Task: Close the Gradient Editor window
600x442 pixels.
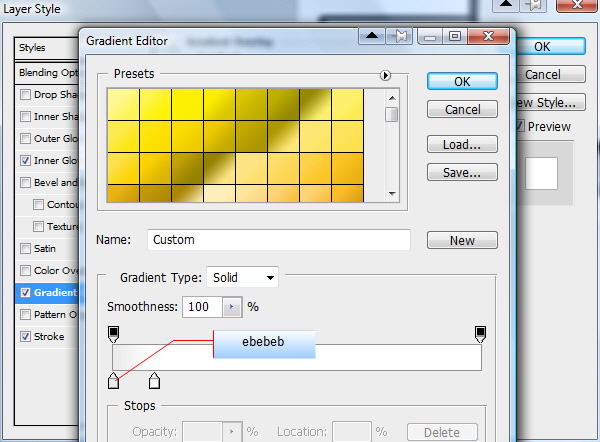Action: coord(489,36)
